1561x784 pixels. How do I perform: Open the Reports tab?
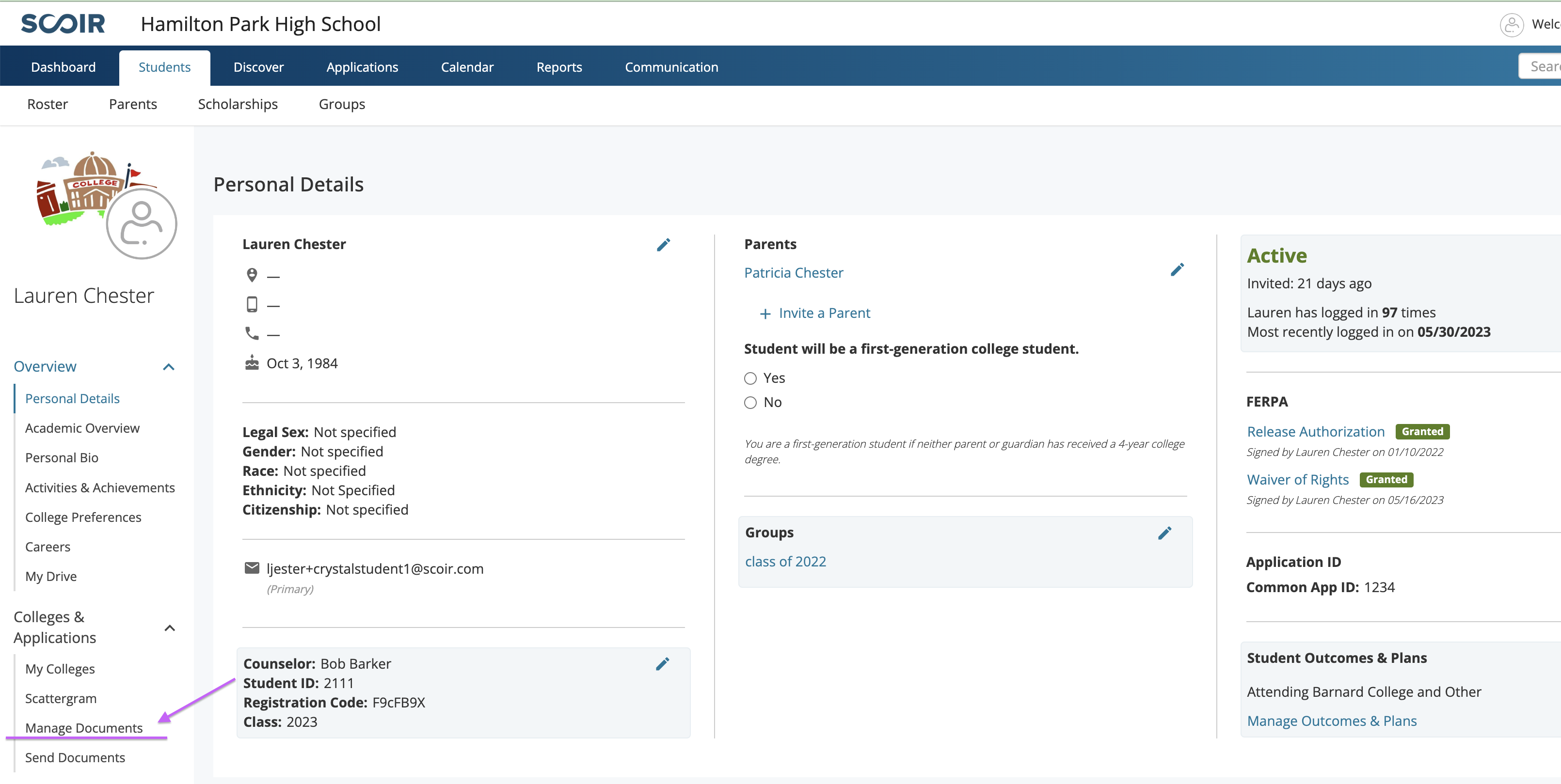[558, 67]
